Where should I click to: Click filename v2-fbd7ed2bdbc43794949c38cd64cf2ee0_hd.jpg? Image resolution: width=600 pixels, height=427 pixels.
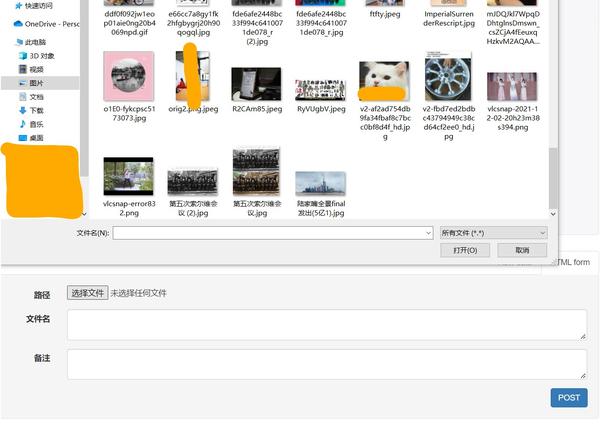[449, 123]
